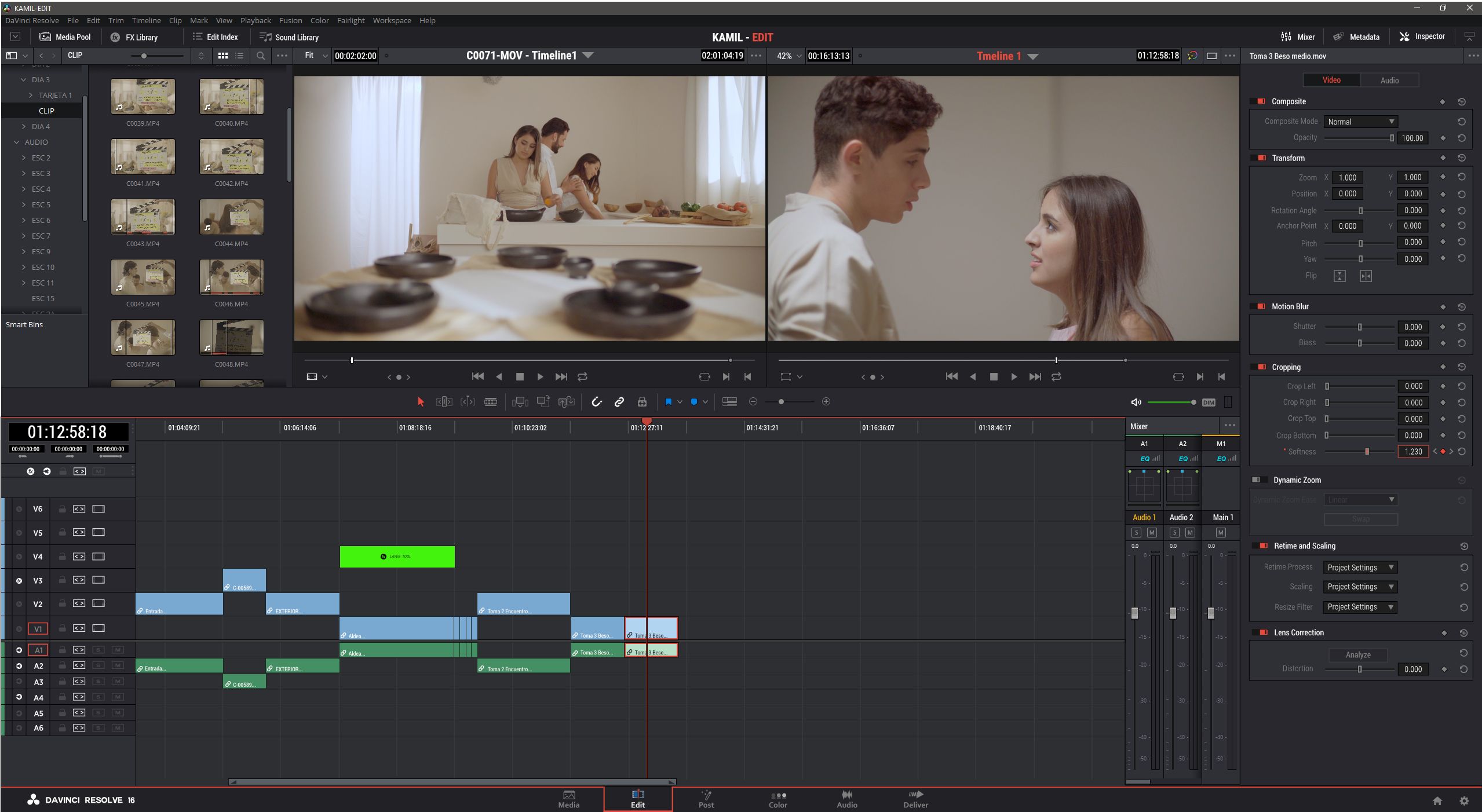The image size is (1482, 812).
Task: Switch media pool to thumbnail view
Action: point(222,56)
